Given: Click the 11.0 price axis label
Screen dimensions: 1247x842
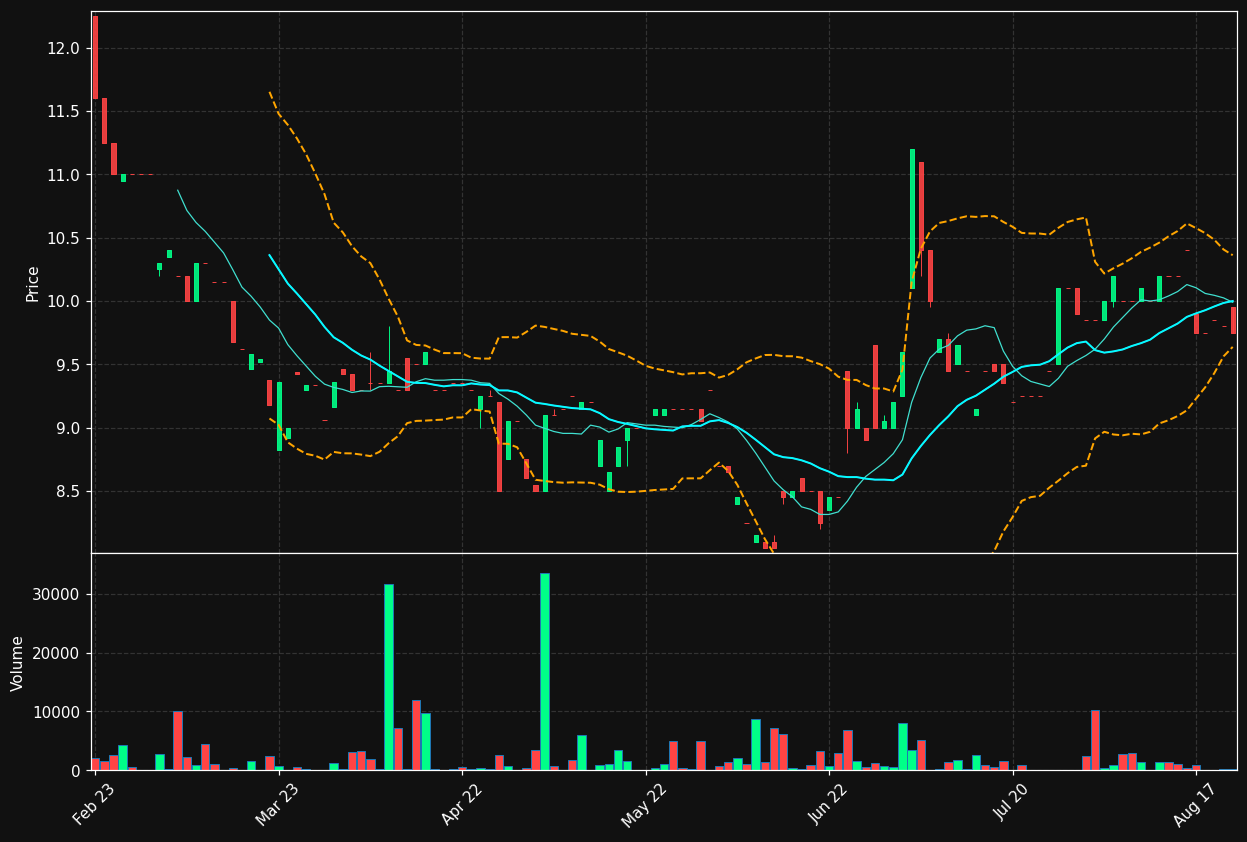Looking at the screenshot, I should coord(61,175).
